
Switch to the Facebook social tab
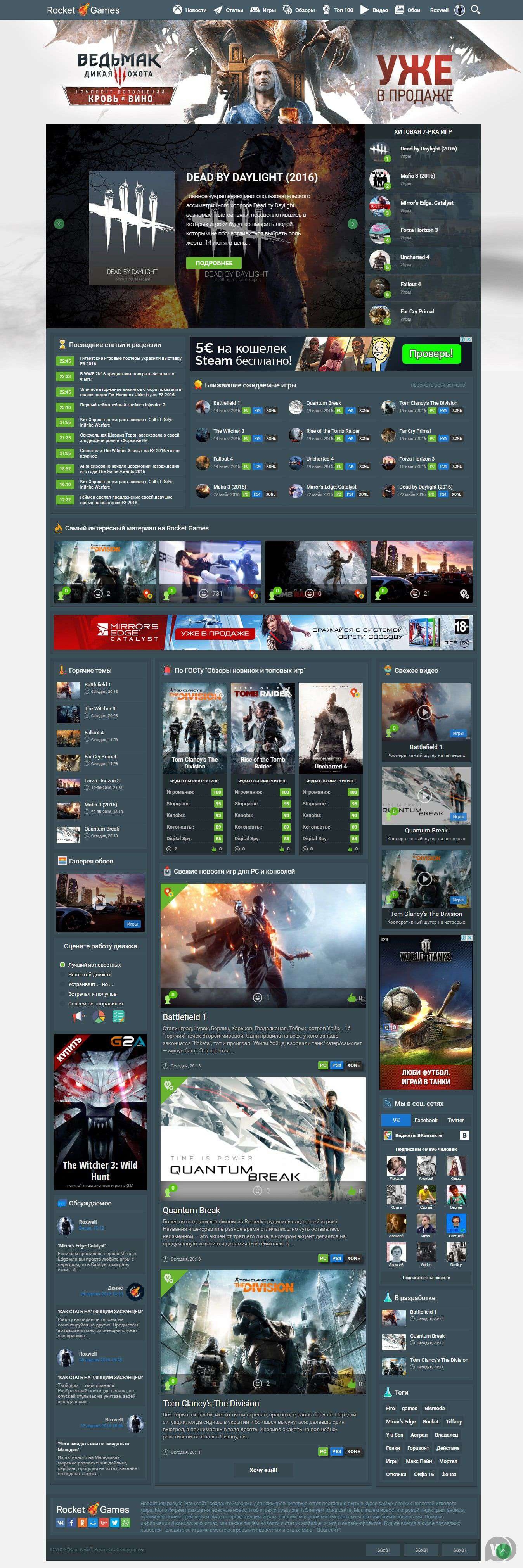pyautogui.click(x=426, y=1120)
